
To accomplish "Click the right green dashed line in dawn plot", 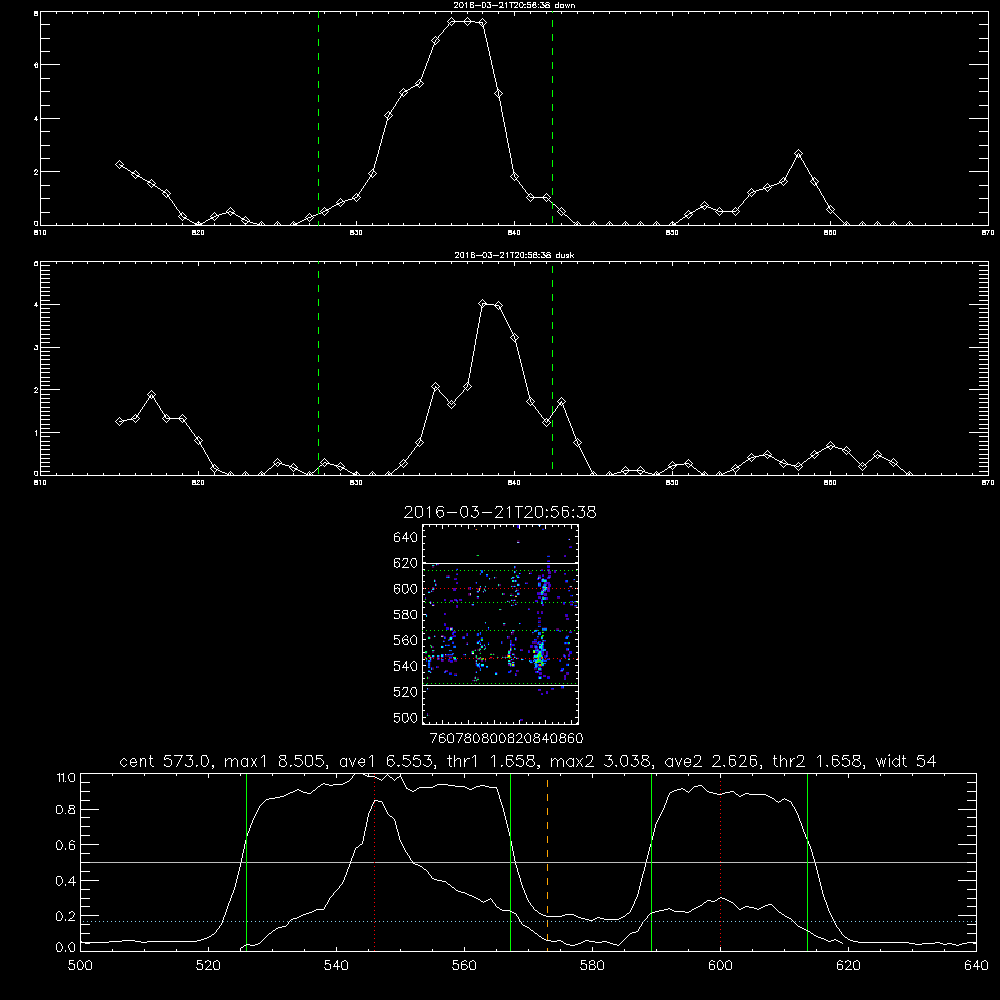I will (x=552, y=119).
